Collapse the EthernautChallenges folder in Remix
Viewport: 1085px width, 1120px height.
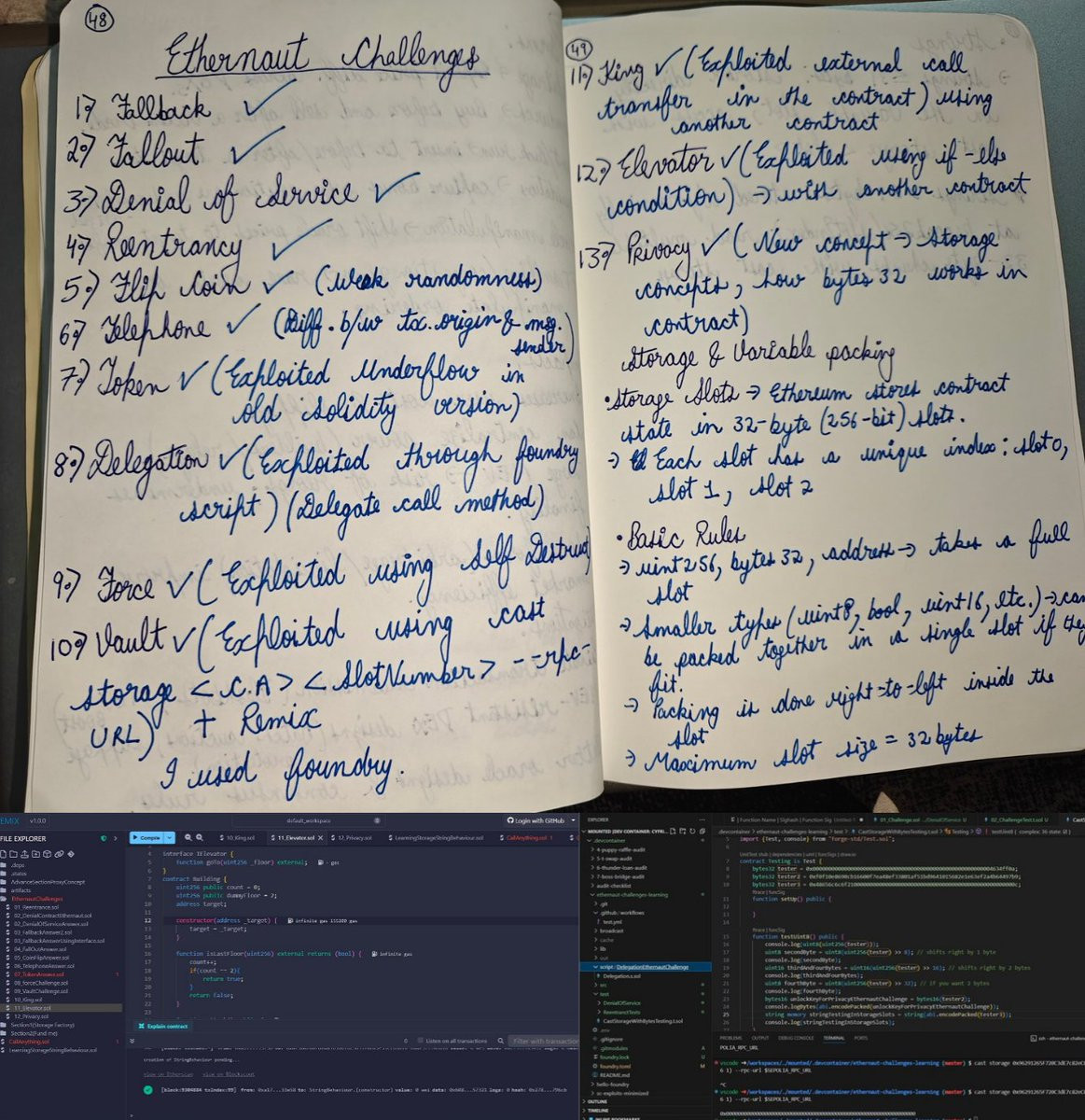click(x=33, y=899)
